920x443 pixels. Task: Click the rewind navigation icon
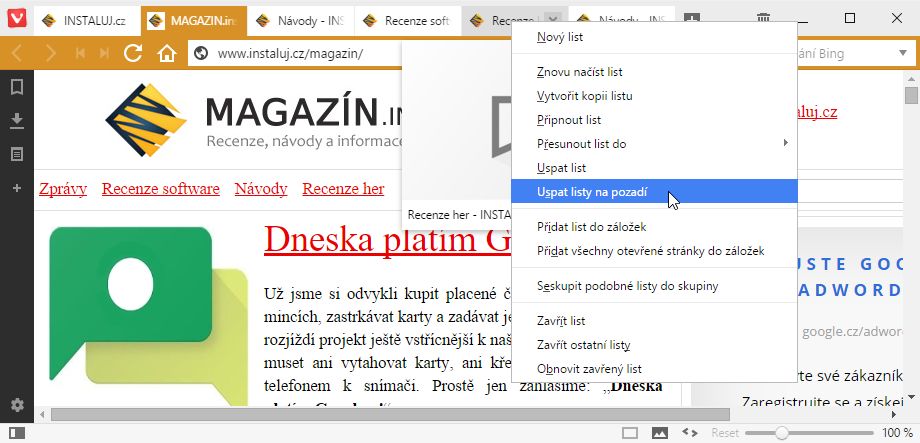click(x=80, y=53)
